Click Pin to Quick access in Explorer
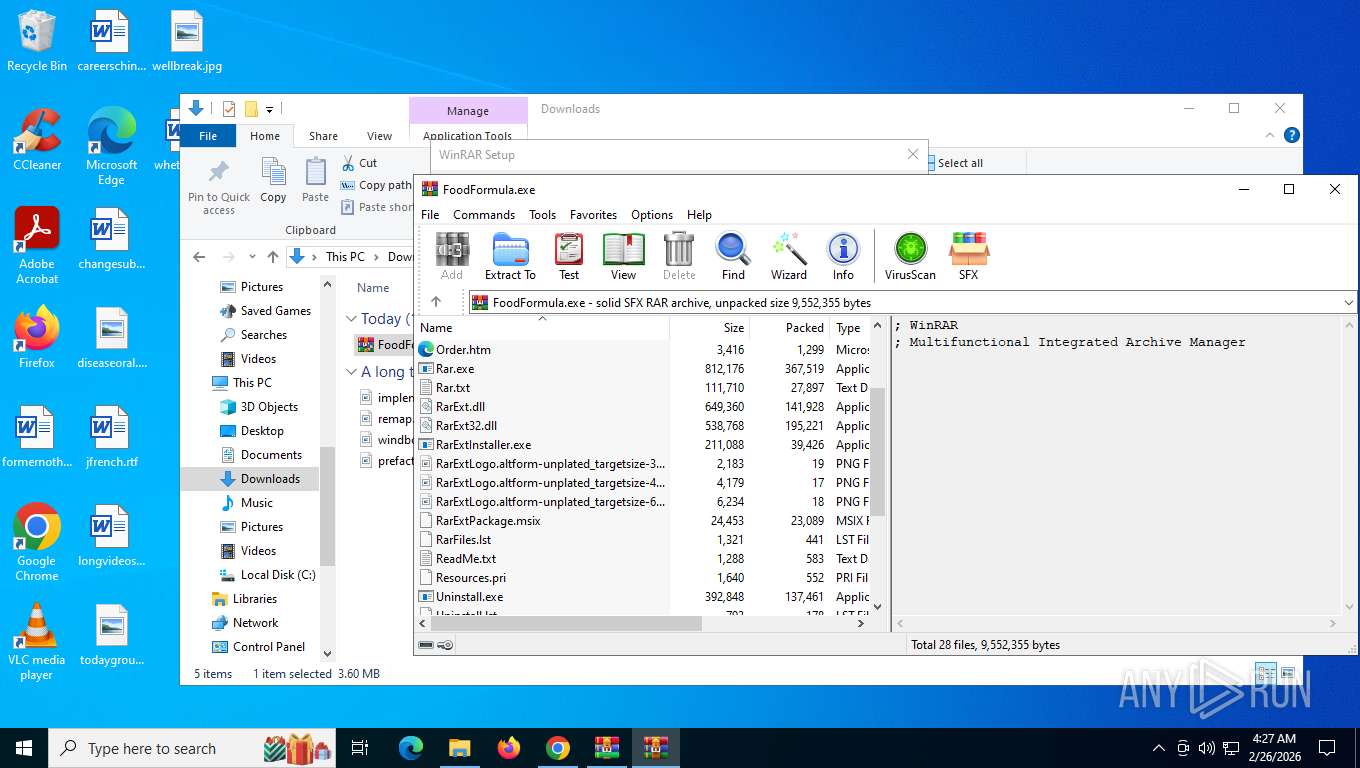This screenshot has width=1360, height=768. pyautogui.click(x=219, y=187)
